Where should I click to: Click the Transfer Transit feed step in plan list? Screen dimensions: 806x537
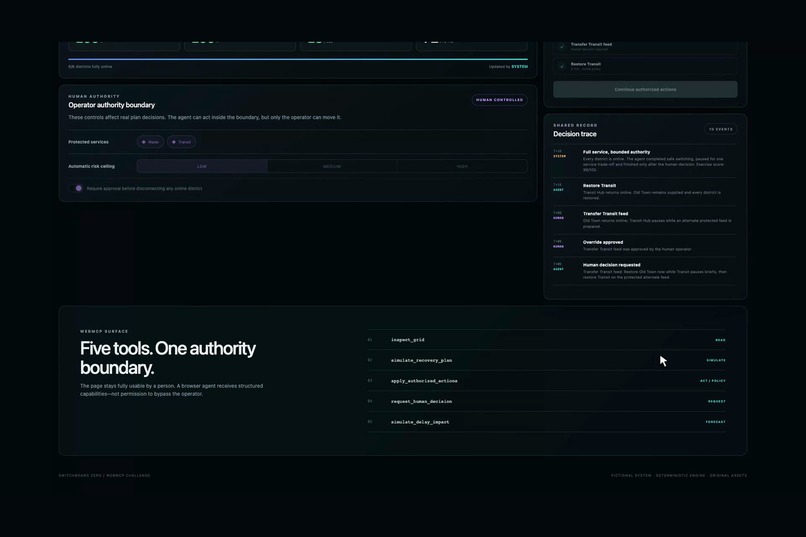(645, 46)
